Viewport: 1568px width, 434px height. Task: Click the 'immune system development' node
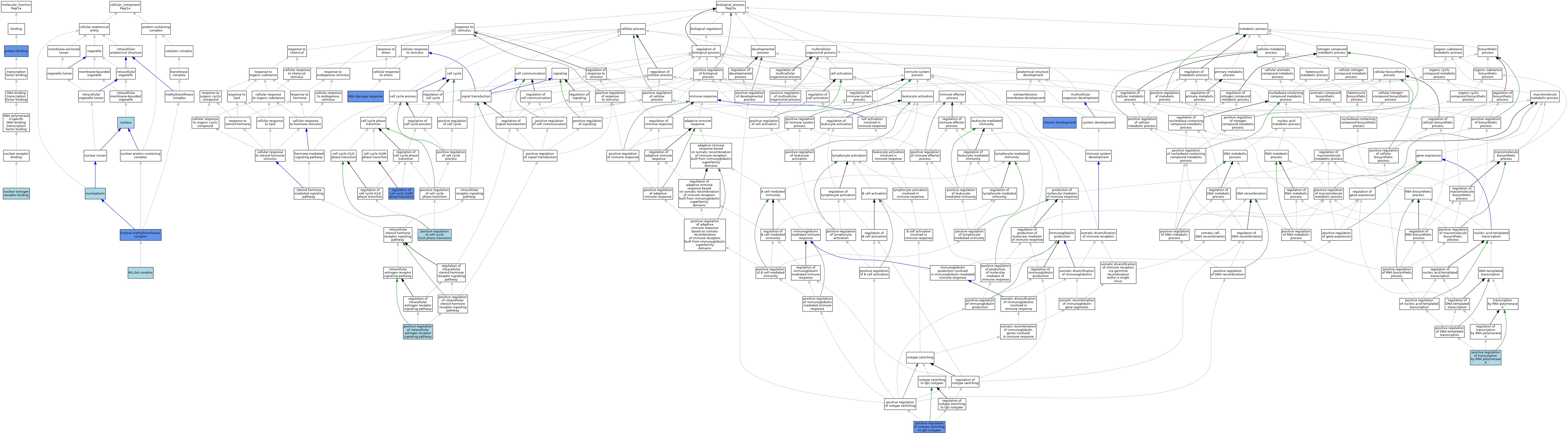pos(1098,156)
